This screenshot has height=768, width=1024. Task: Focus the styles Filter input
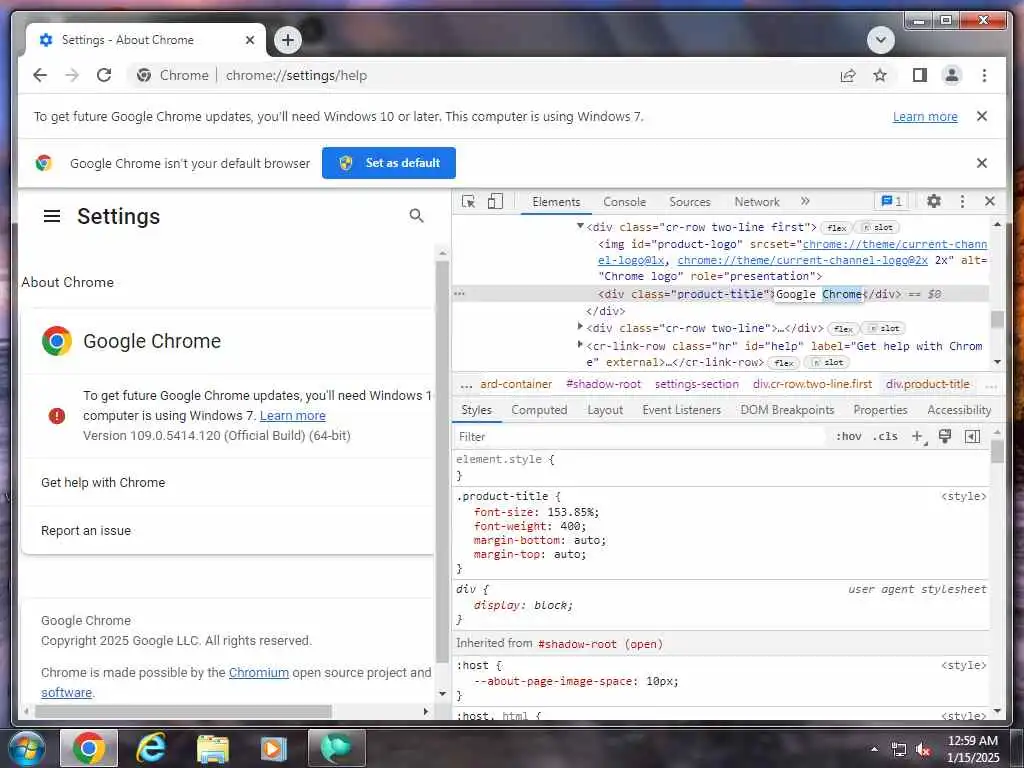(x=640, y=436)
